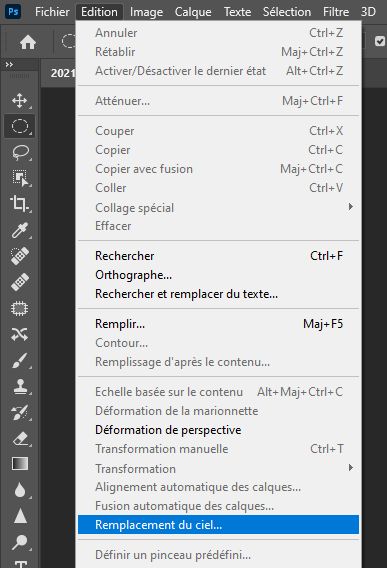
Task: Click Copier menu entry
Action: 219,150
